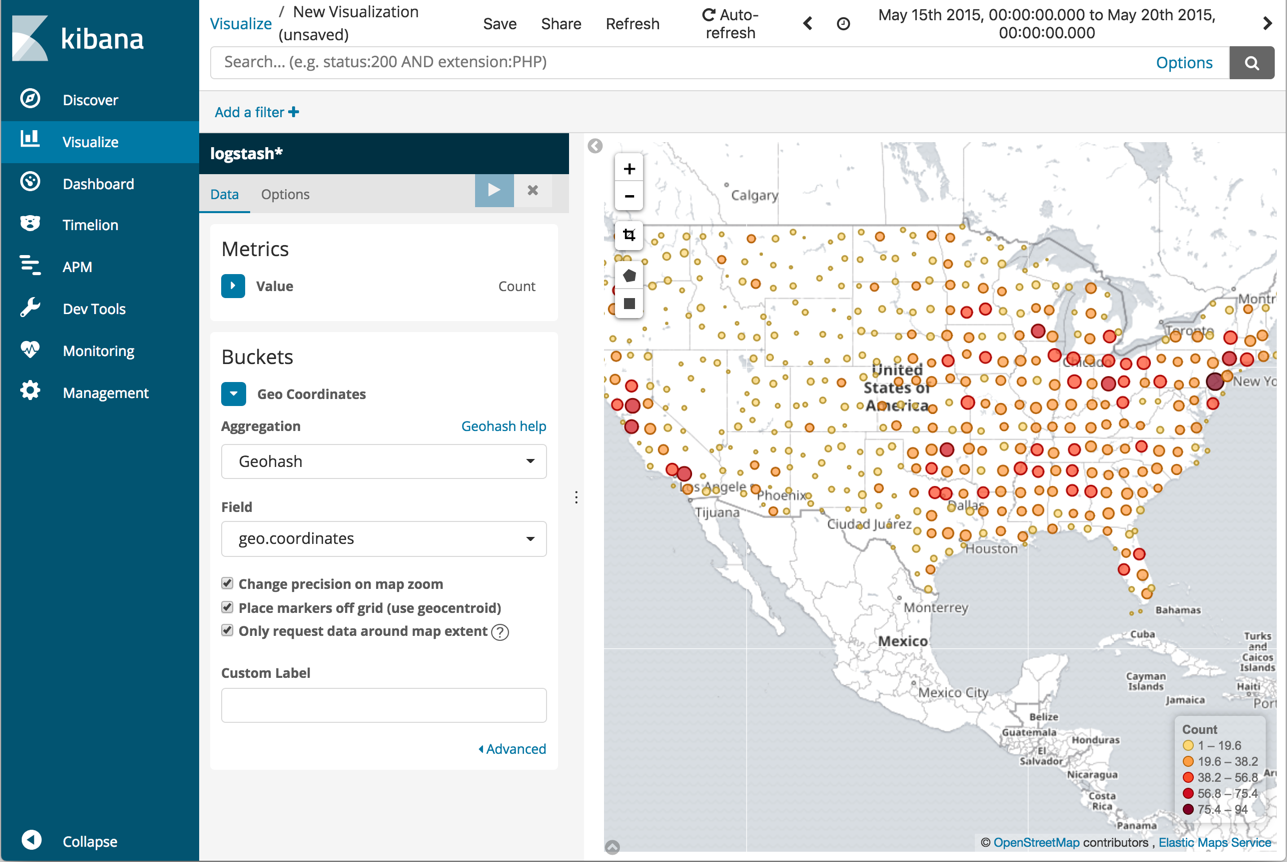Image resolution: width=1287 pixels, height=862 pixels.
Task: Open the Aggregation dropdown showing Geohash
Action: coord(383,461)
